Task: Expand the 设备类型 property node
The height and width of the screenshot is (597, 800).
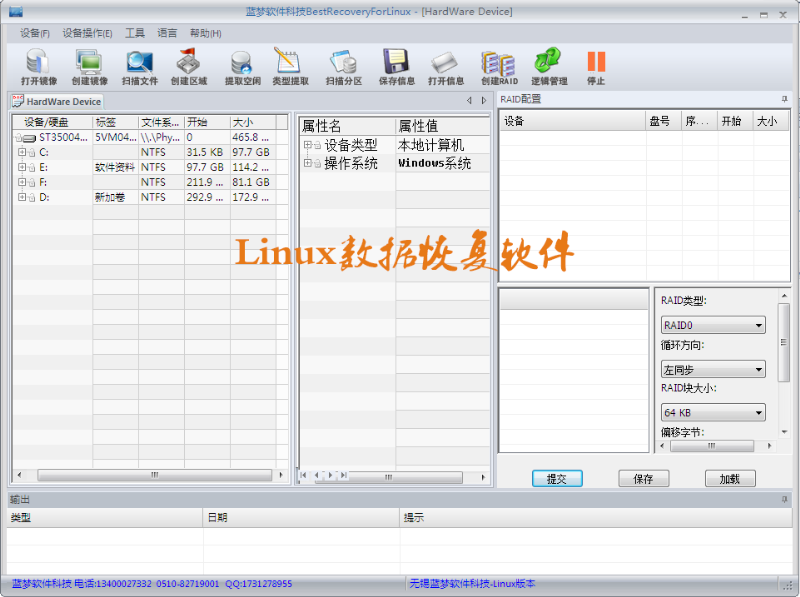Action: coord(308,146)
